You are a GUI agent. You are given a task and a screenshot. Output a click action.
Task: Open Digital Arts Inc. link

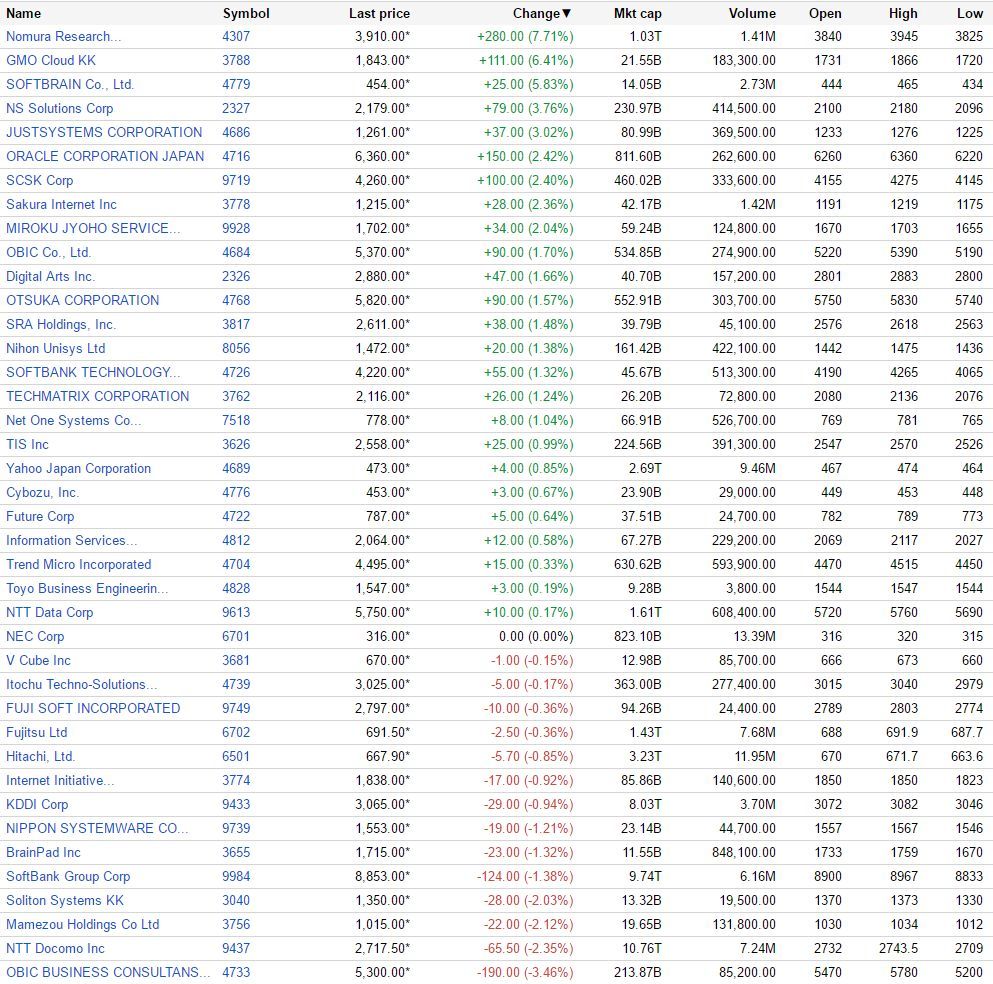click(51, 277)
